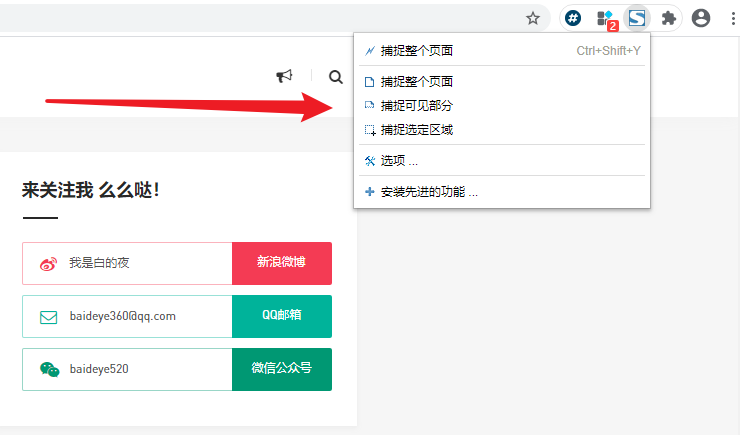
Task: Click the 来关注我 么么哒! heading
Action: [91, 191]
